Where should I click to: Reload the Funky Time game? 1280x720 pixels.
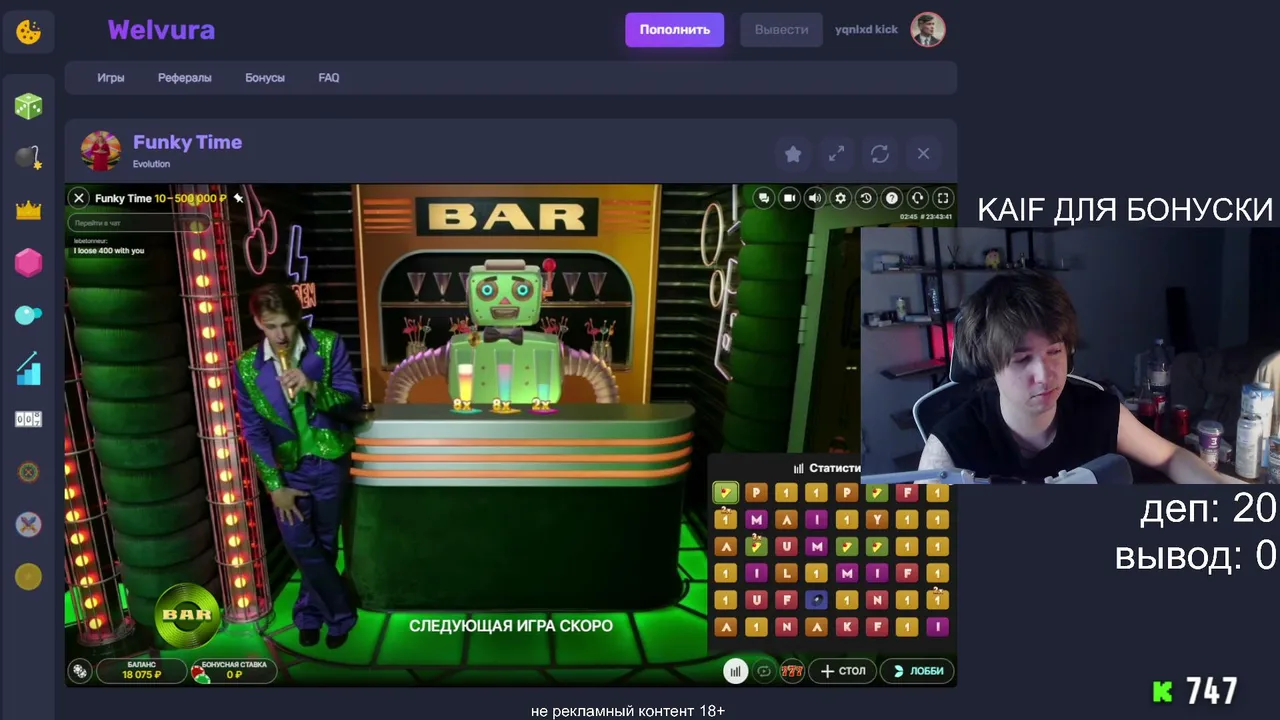point(880,154)
